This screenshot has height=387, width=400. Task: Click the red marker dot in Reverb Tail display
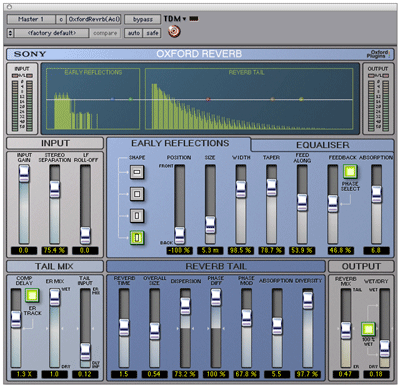[x=208, y=99]
